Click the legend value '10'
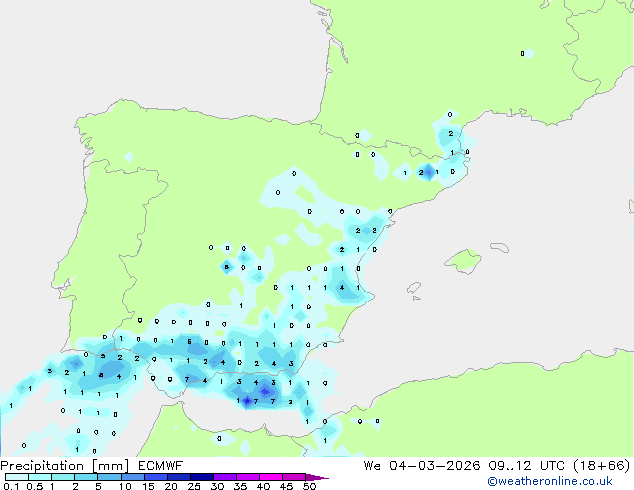634x490 pixels. tap(125, 486)
